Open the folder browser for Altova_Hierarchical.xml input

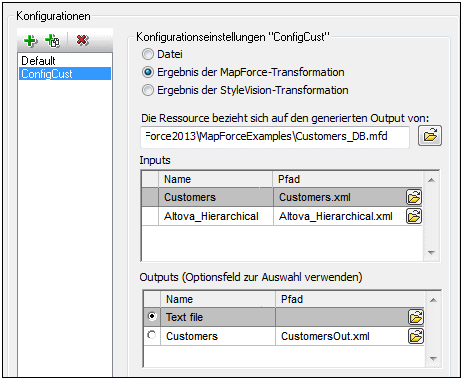(x=414, y=216)
